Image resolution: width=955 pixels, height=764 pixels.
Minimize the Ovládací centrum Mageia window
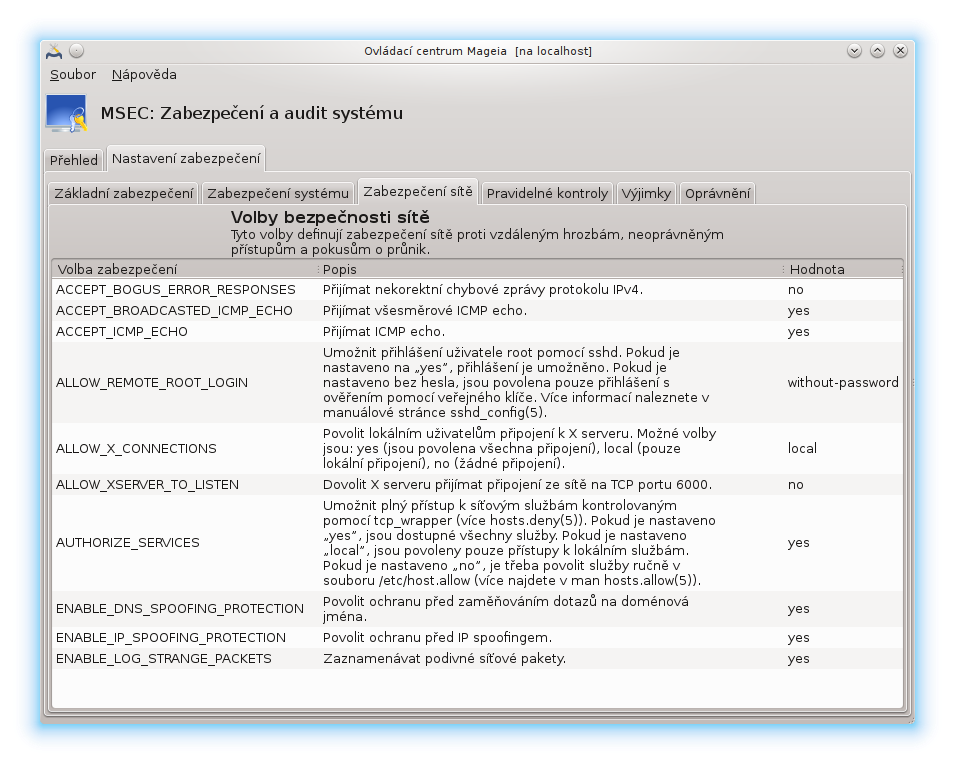(854, 51)
